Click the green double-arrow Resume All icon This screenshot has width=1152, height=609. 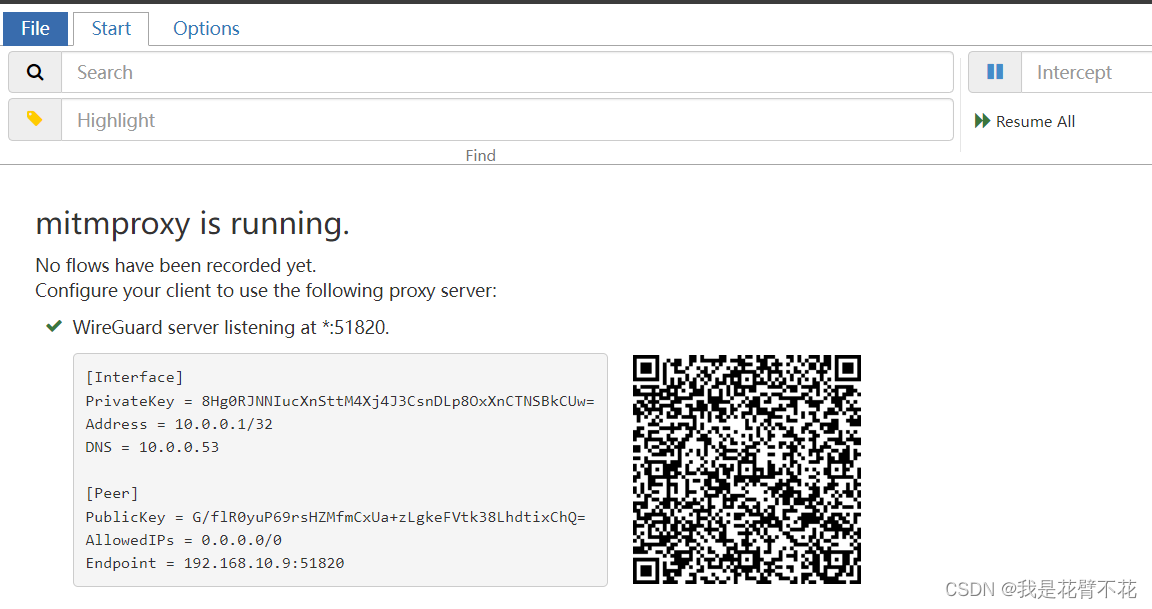click(981, 121)
